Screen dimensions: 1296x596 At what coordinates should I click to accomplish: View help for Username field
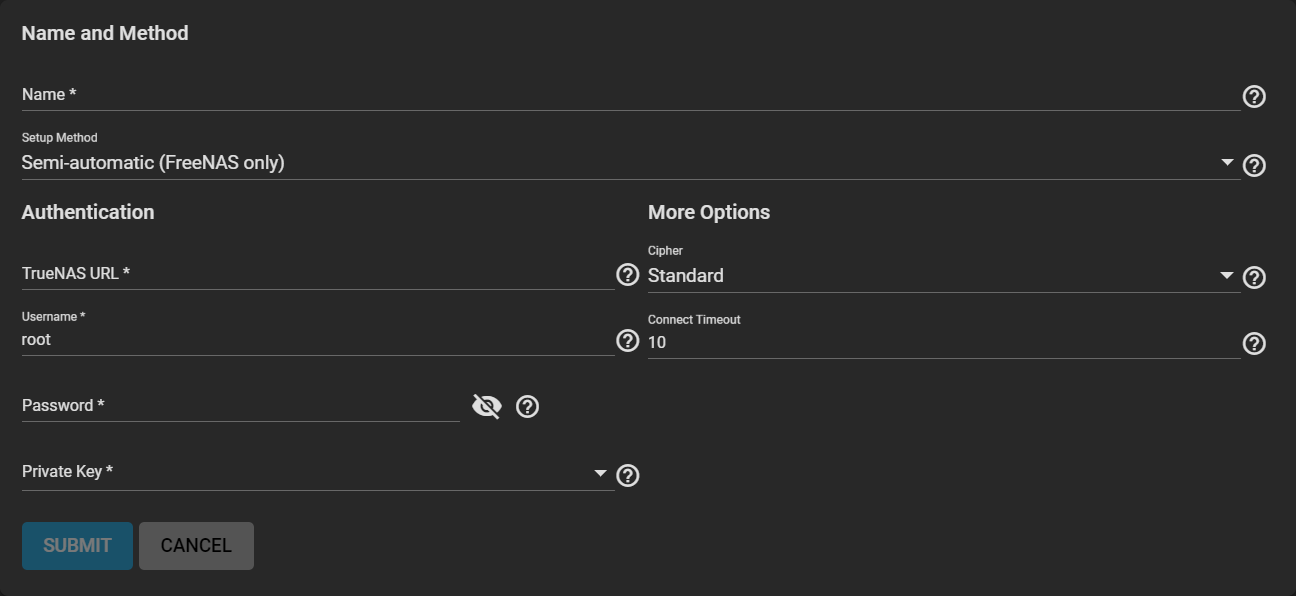627,341
